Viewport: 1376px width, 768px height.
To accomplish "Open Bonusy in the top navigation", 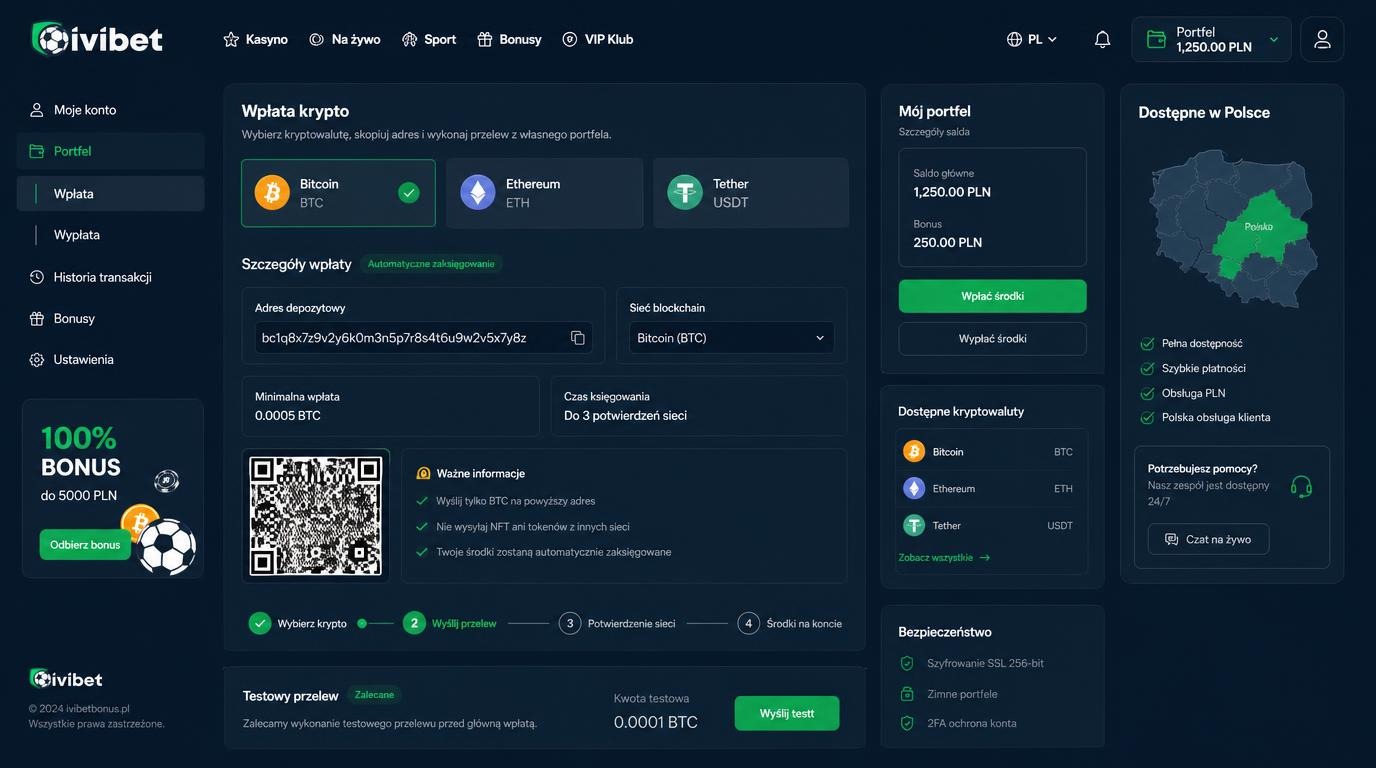I will click(x=510, y=40).
